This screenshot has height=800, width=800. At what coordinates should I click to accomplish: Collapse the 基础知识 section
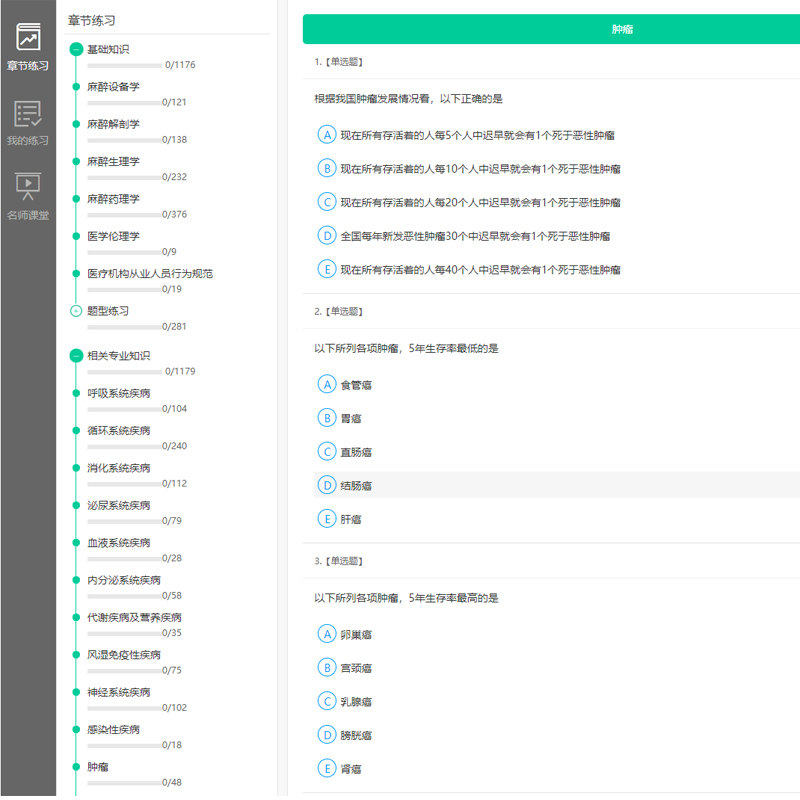click(76, 49)
